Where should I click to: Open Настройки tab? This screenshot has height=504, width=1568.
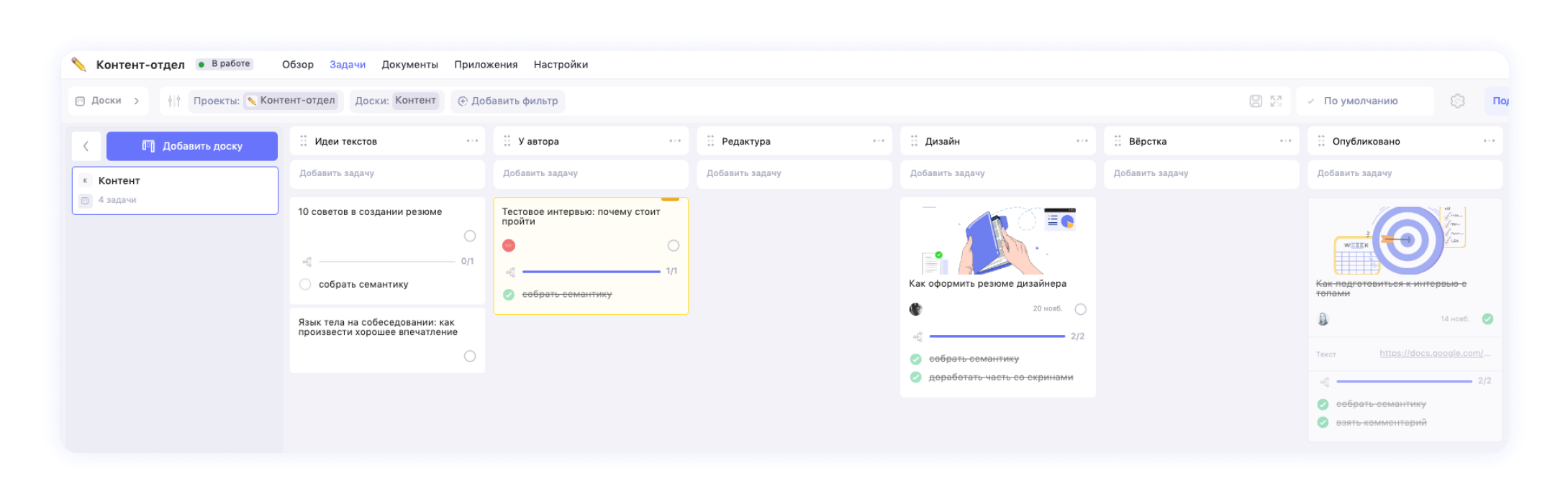point(561,65)
